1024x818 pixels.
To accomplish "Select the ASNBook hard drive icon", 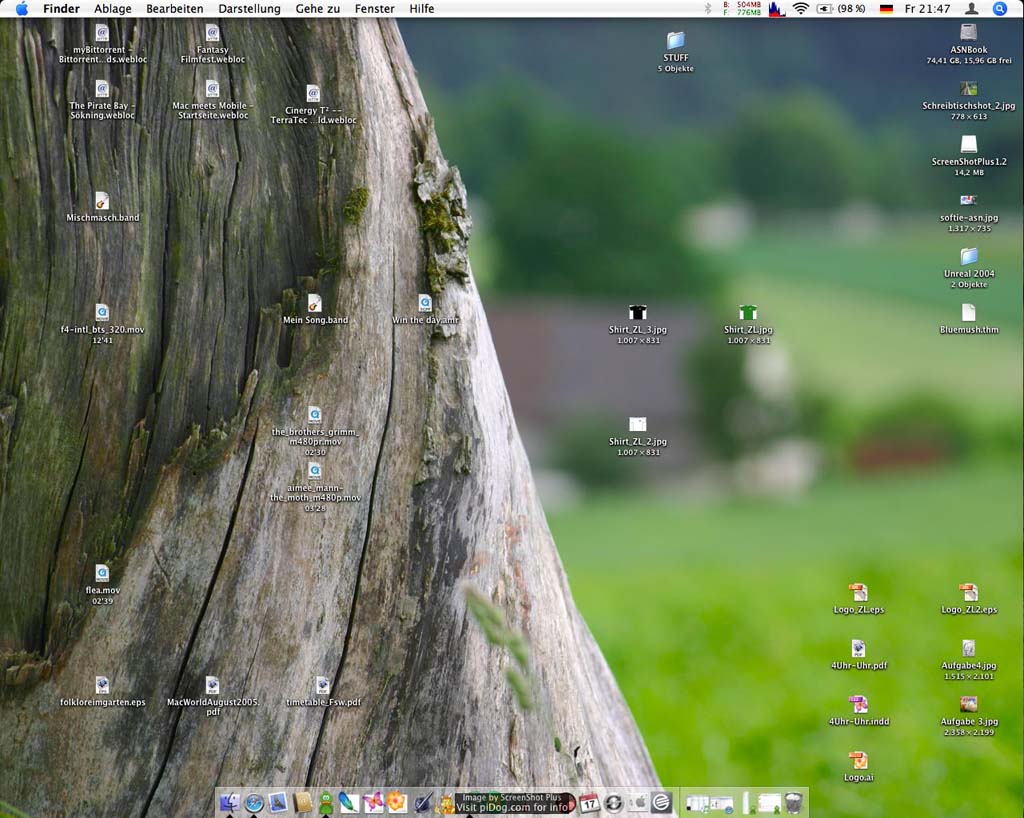I will coord(968,33).
